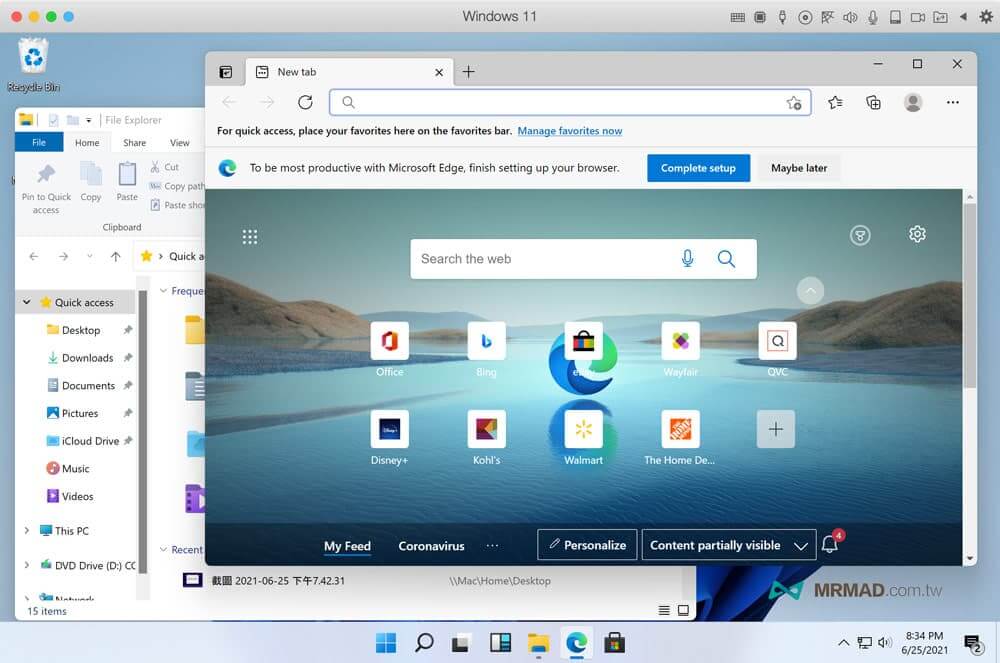Open the Edge apps grid launcher

click(249, 237)
